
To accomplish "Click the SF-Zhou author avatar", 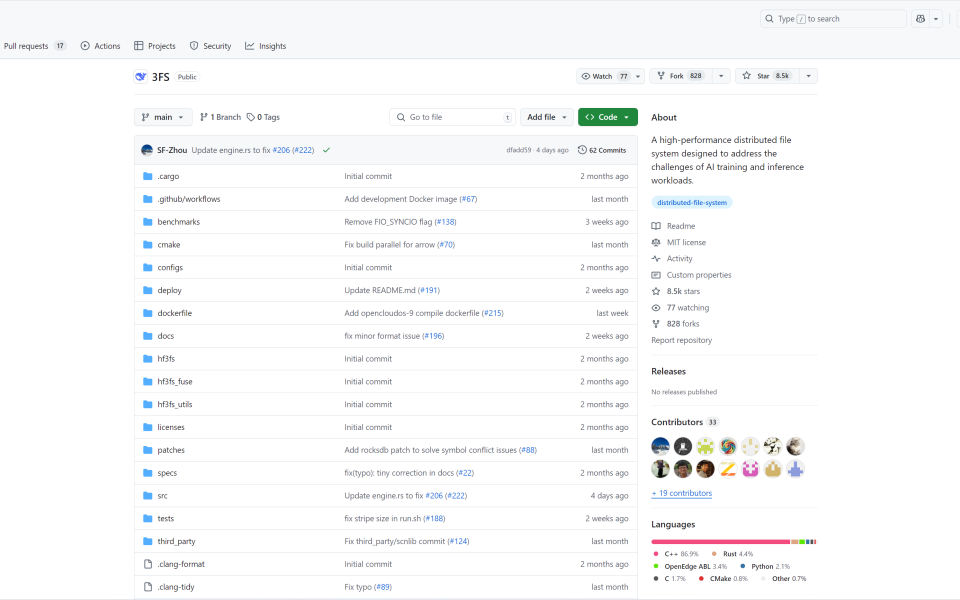I will coord(147,150).
